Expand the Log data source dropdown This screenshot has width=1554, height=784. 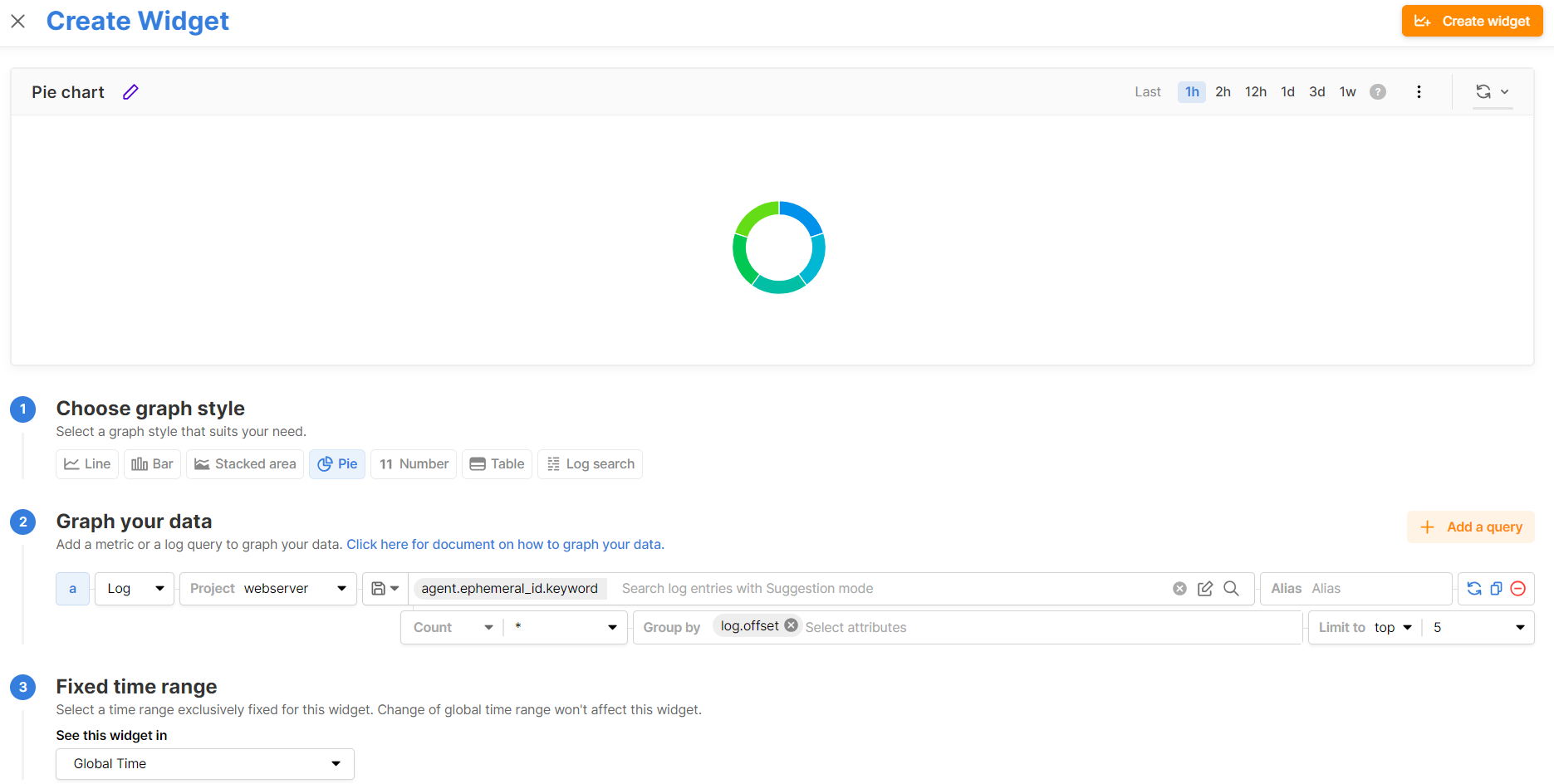tap(135, 589)
